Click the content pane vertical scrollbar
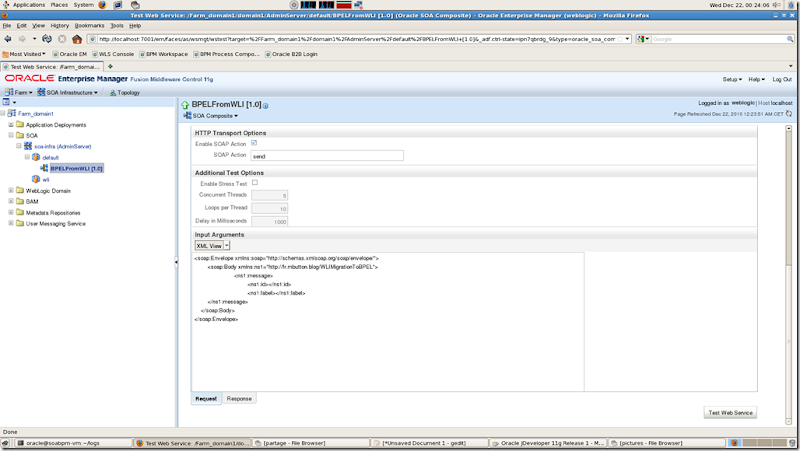800x451 pixels. (788, 275)
